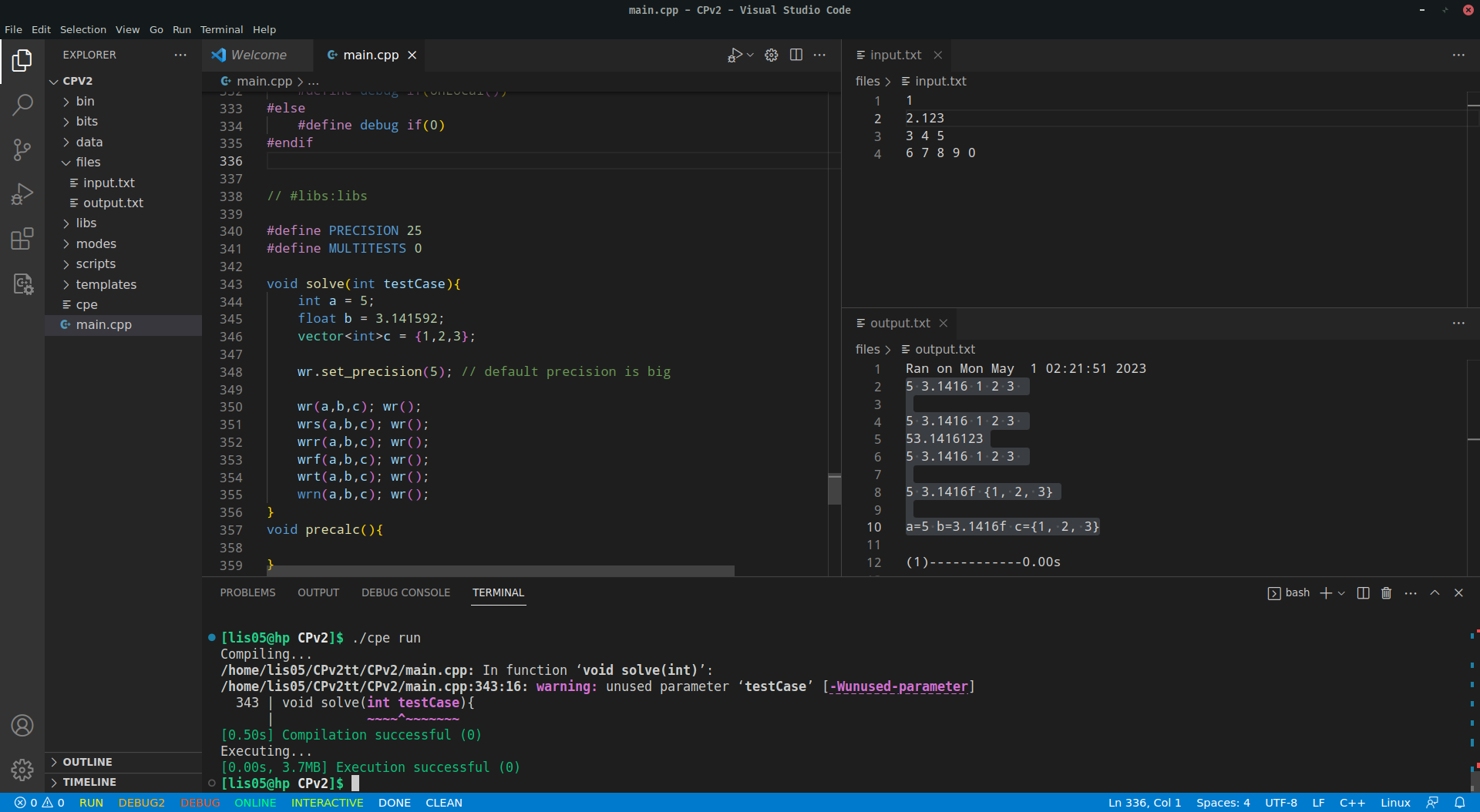Switch to the PROBLEMS panel tab
The image size is (1480, 812).
pyautogui.click(x=247, y=592)
